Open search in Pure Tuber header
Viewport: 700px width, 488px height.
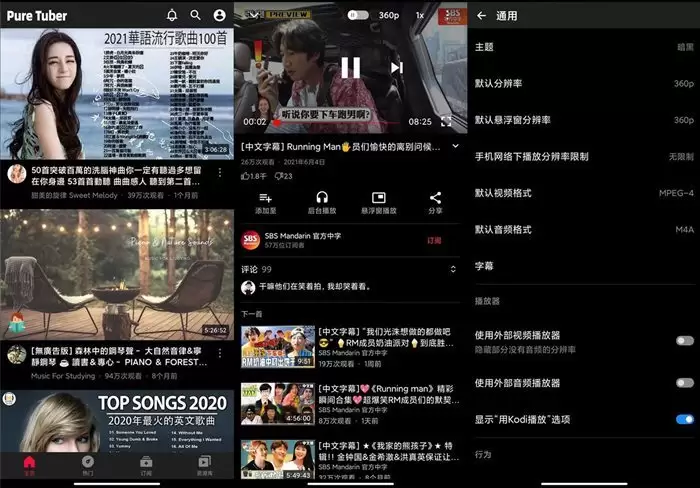coord(196,15)
